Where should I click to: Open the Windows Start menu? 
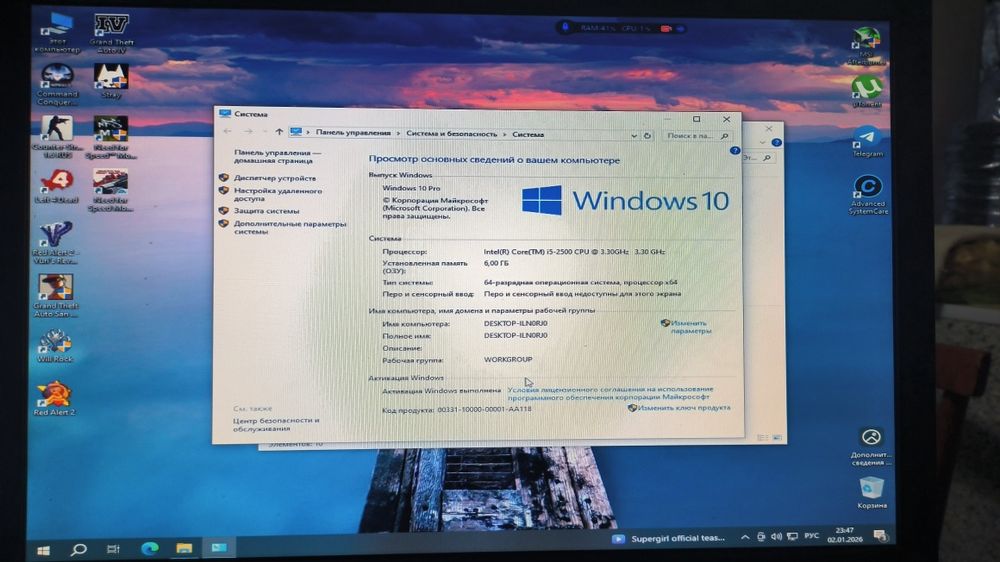coord(43,550)
